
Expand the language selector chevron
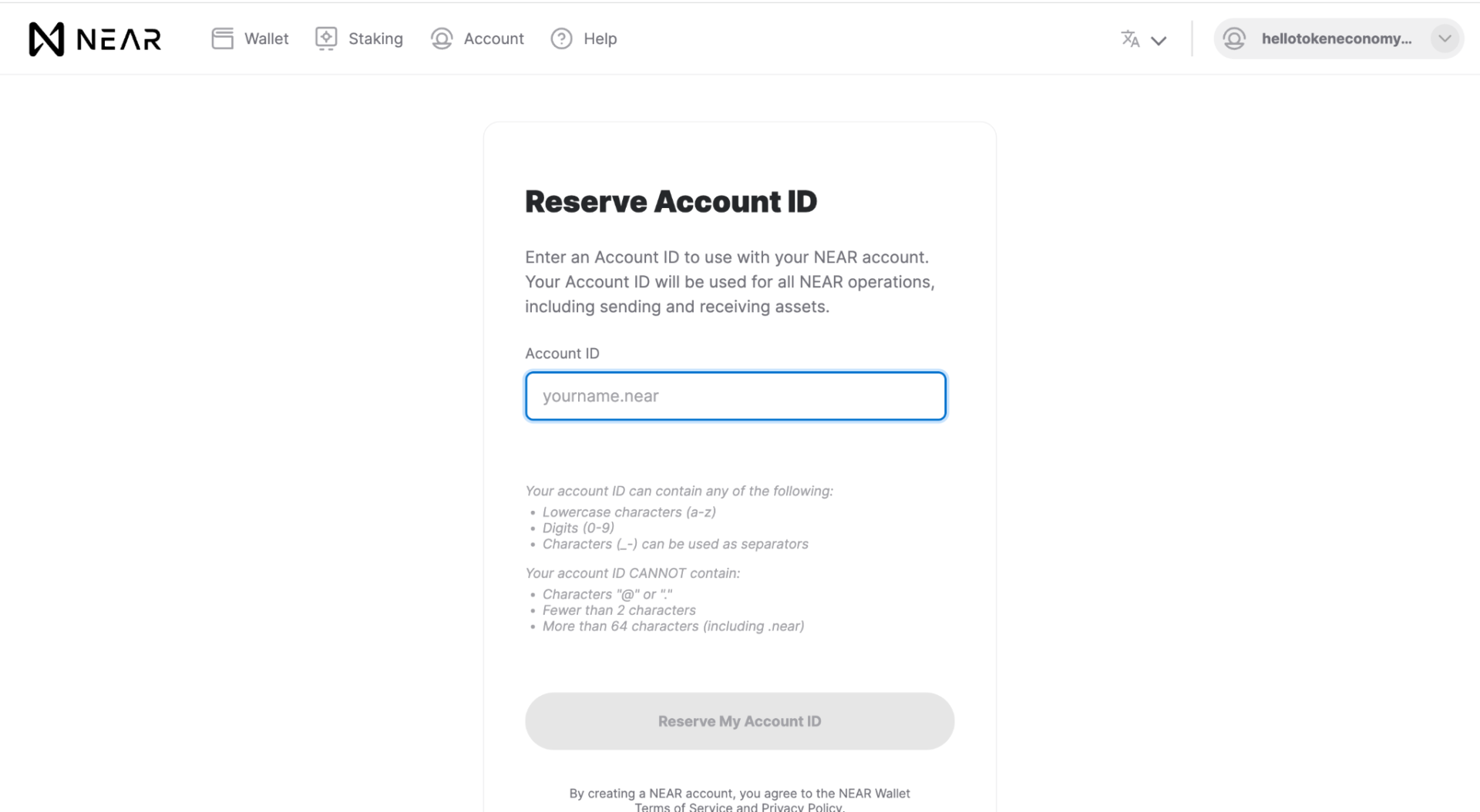1159,41
